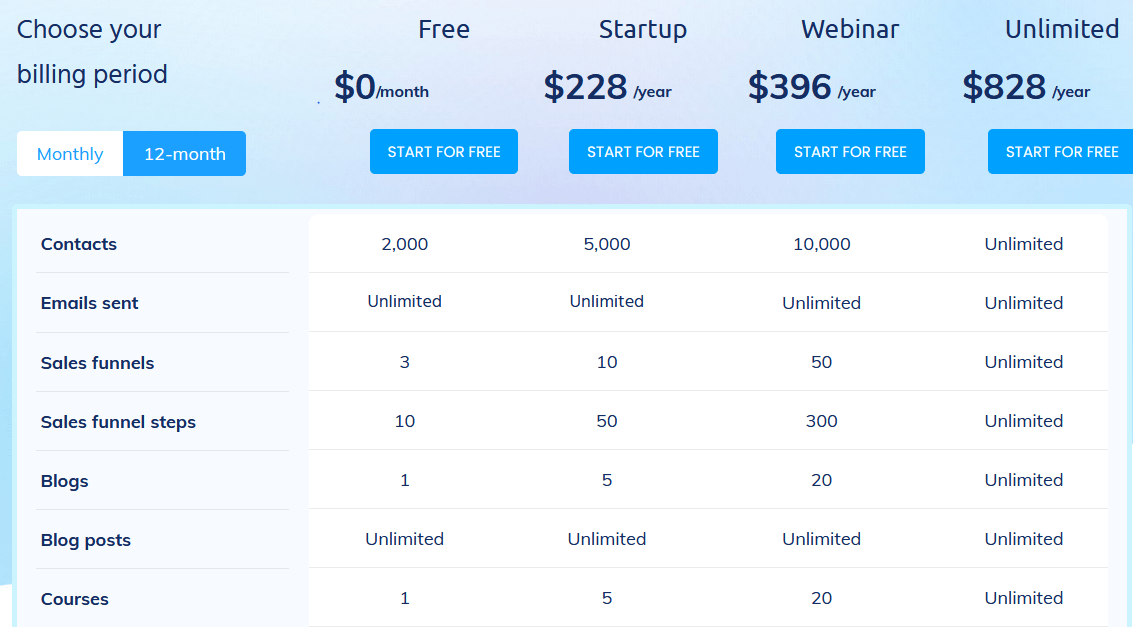Image resolution: width=1133 pixels, height=627 pixels.
Task: Click the Blogs row label
Action: pos(64,480)
